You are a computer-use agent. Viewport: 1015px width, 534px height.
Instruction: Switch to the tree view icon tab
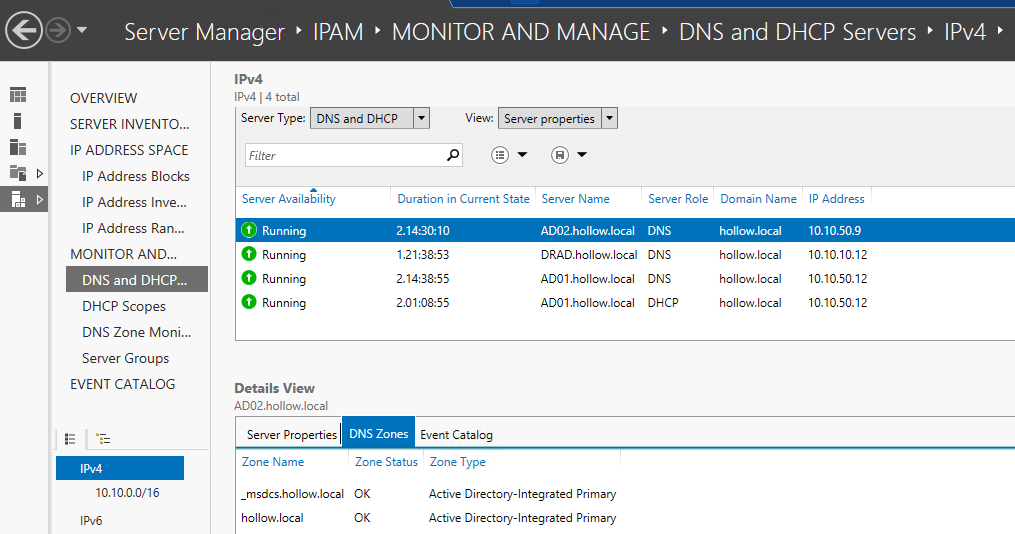[x=102, y=438]
